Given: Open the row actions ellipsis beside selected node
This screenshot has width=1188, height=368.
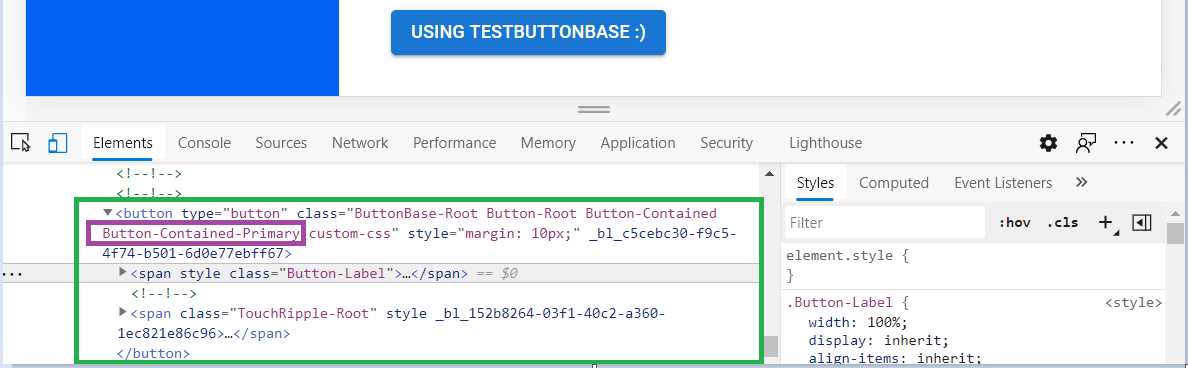Looking at the screenshot, I should (x=13, y=273).
